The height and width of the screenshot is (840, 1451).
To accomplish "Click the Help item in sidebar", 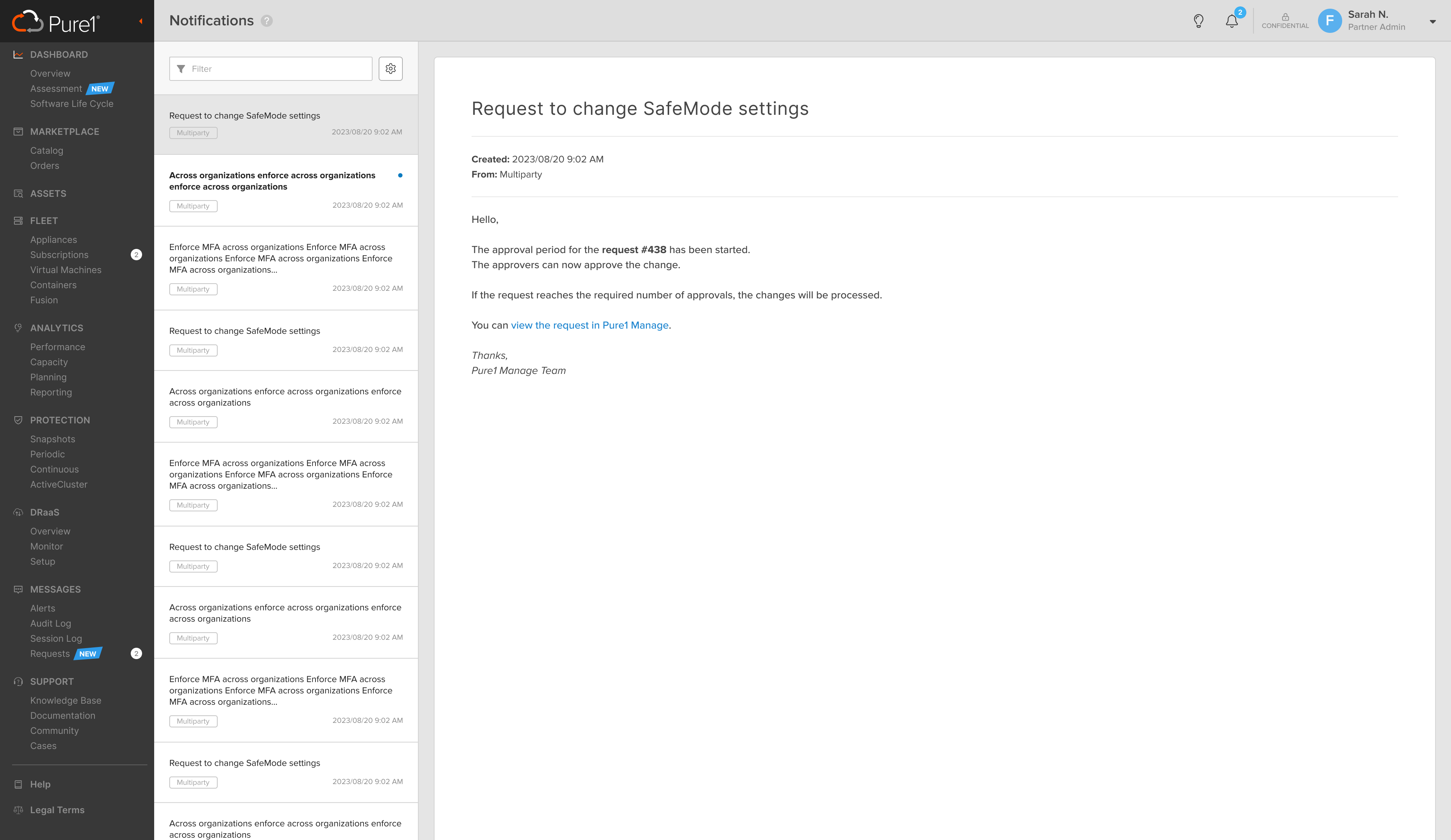I will 40,784.
